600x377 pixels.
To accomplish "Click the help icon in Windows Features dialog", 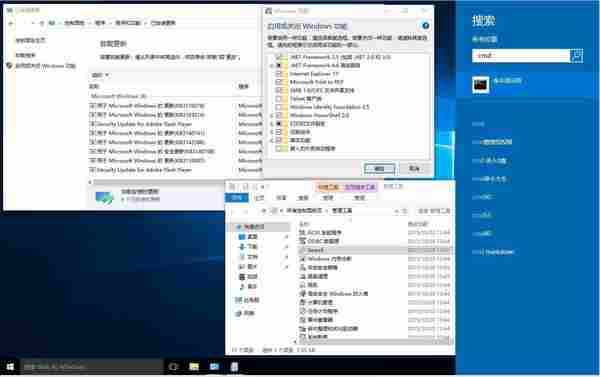I will tap(425, 26).
